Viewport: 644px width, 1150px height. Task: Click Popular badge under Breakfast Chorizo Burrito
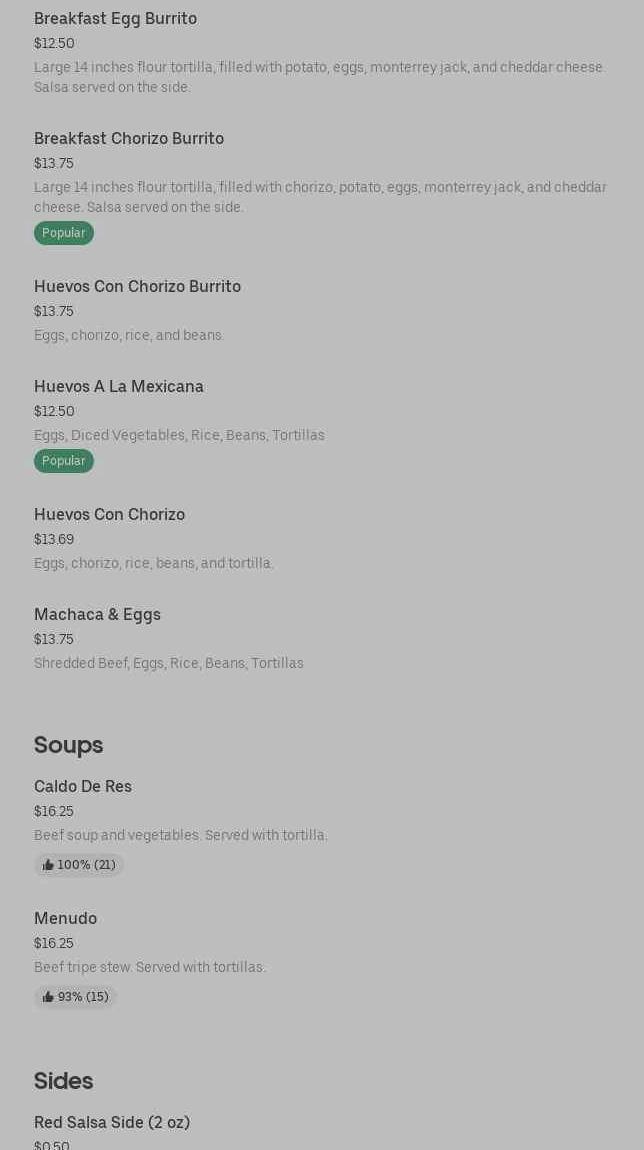click(x=64, y=233)
